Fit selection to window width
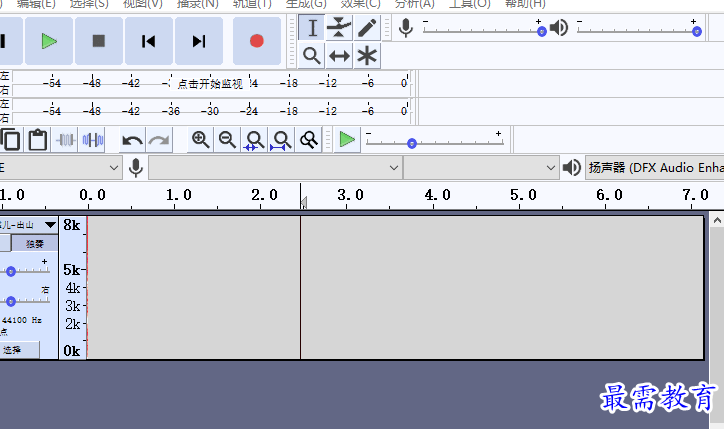The height and width of the screenshot is (429, 724). pyautogui.click(x=254, y=140)
